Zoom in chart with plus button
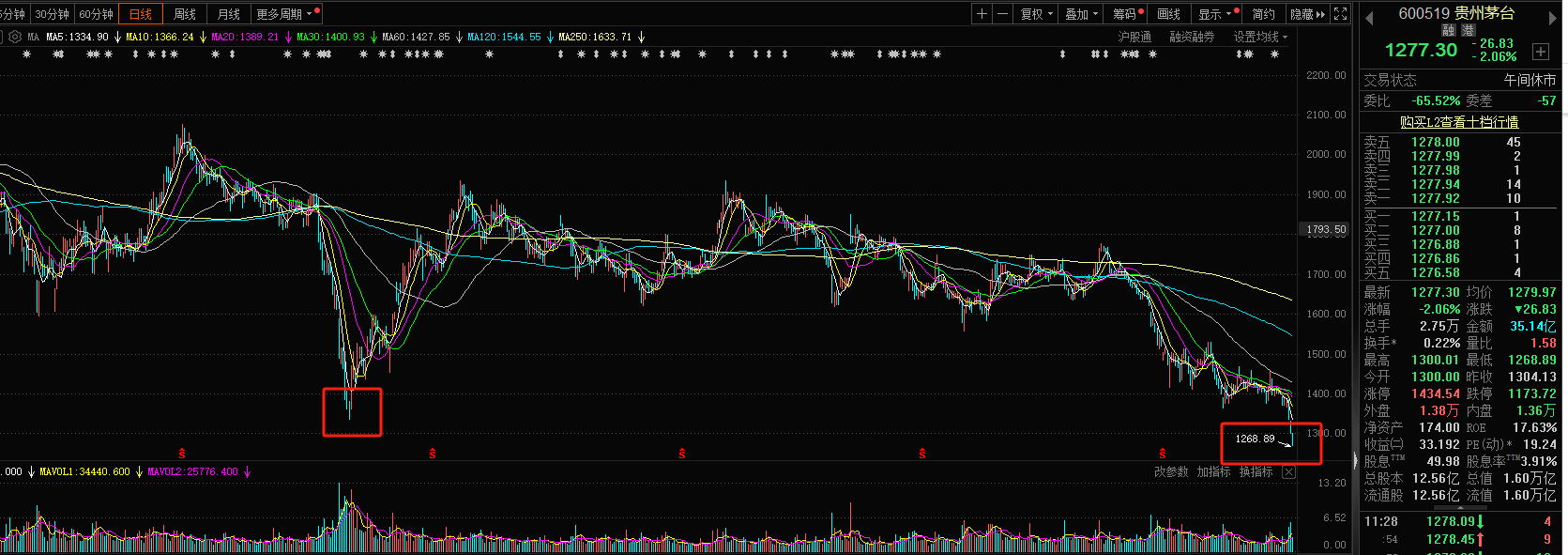 [x=982, y=14]
